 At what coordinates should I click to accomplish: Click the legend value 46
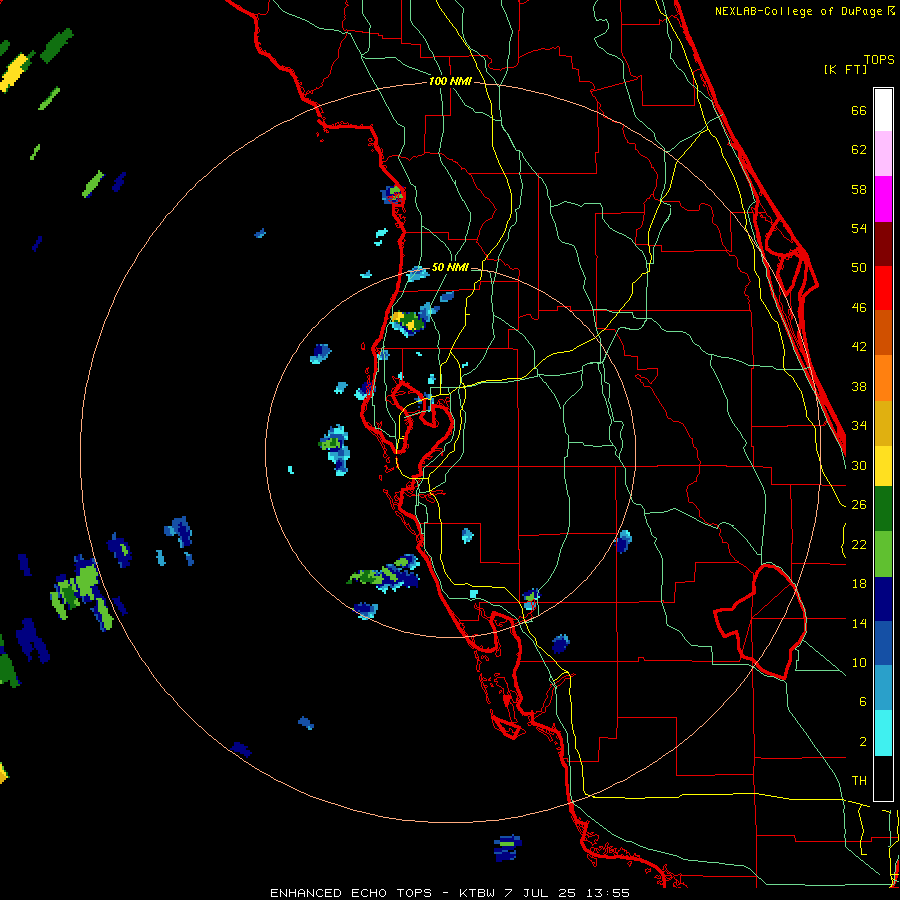click(859, 308)
